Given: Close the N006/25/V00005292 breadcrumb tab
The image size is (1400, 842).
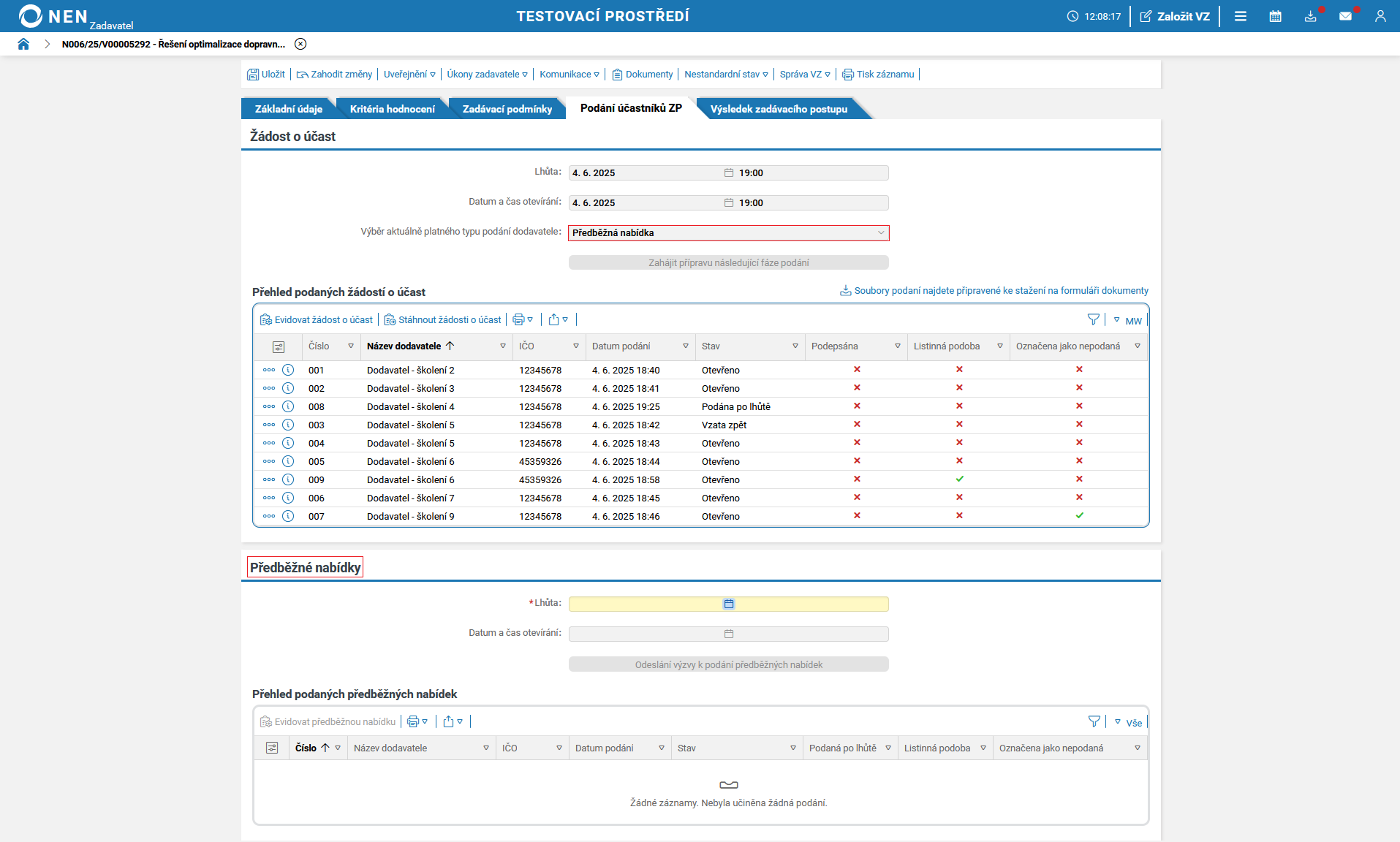Looking at the screenshot, I should [x=300, y=44].
